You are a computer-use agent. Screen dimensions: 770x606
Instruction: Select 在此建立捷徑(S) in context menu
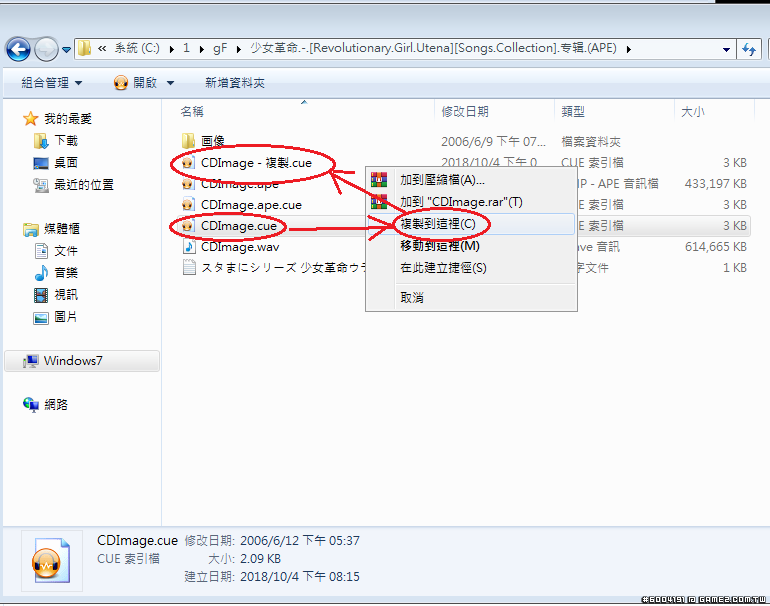tap(443, 268)
